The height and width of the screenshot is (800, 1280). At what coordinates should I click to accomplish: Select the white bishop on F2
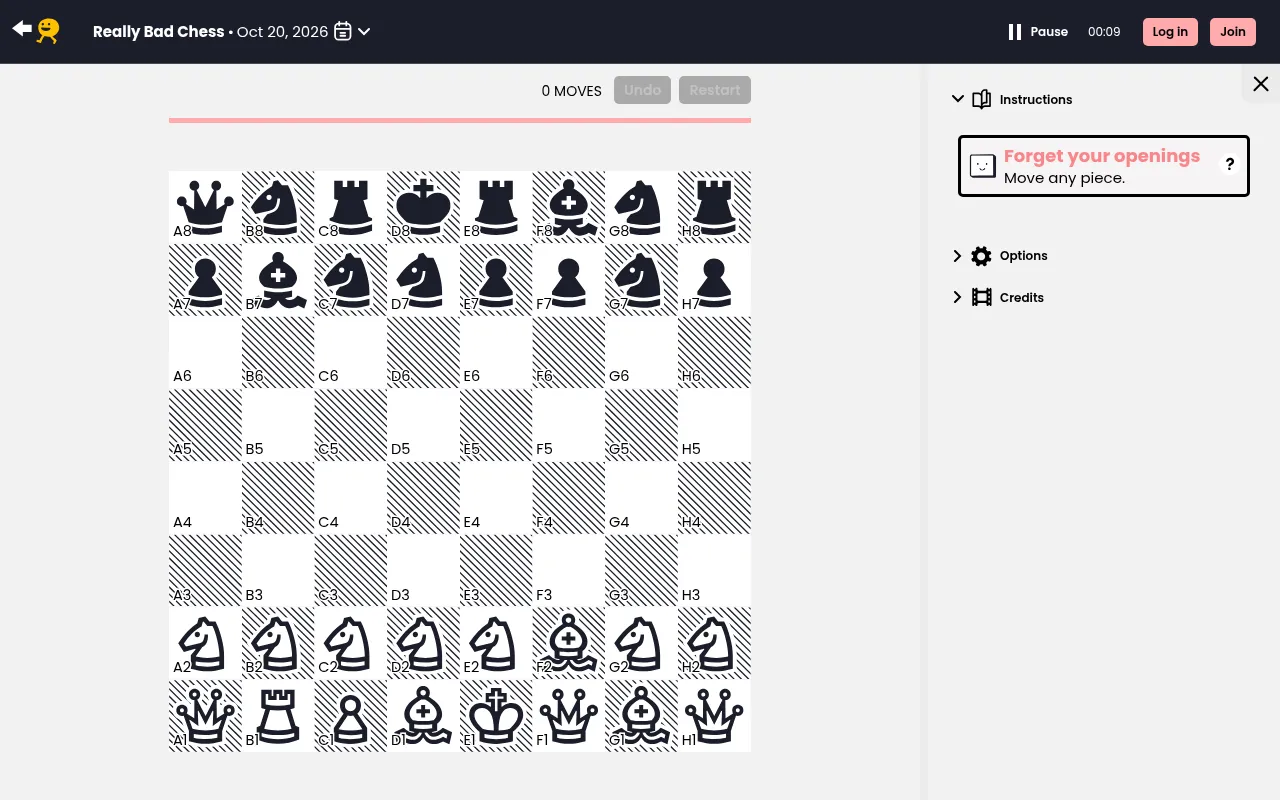point(569,643)
